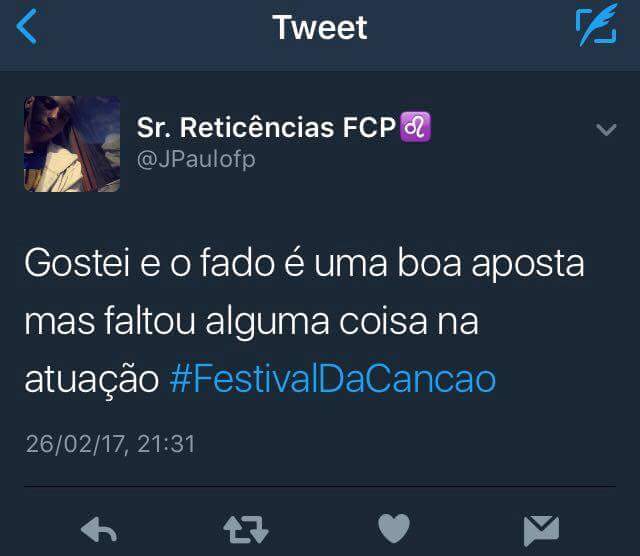Compose a new tweet with quill icon

coord(596,25)
